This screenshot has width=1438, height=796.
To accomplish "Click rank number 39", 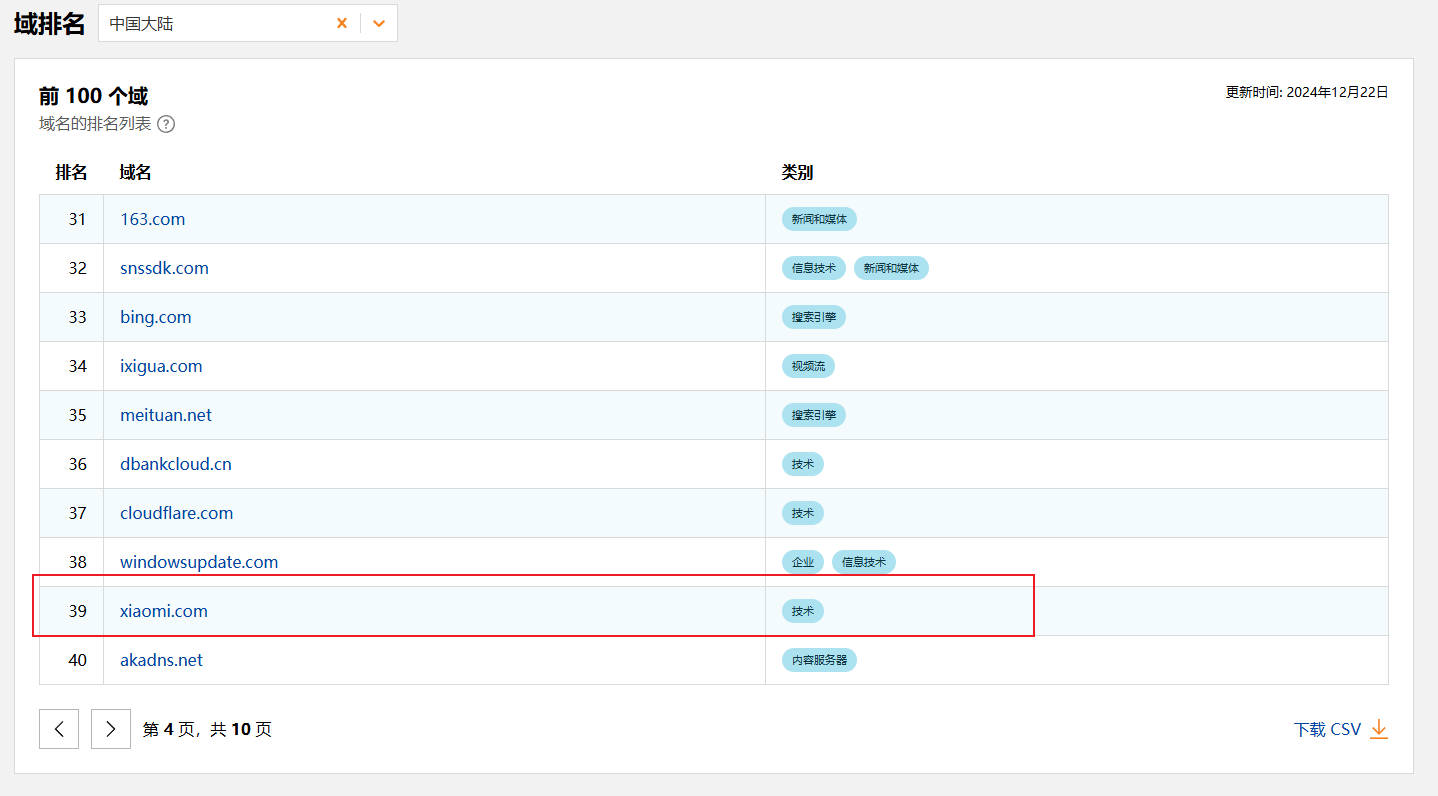I will point(77,611).
